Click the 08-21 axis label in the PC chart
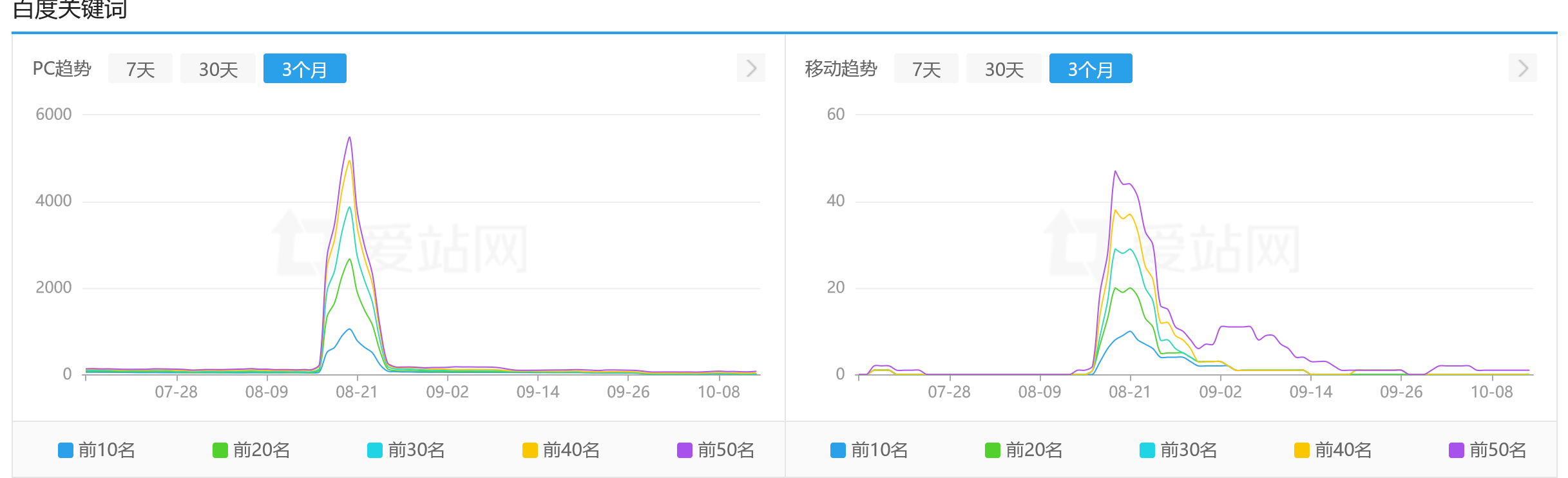This screenshot has height=478, width=1568. click(357, 392)
